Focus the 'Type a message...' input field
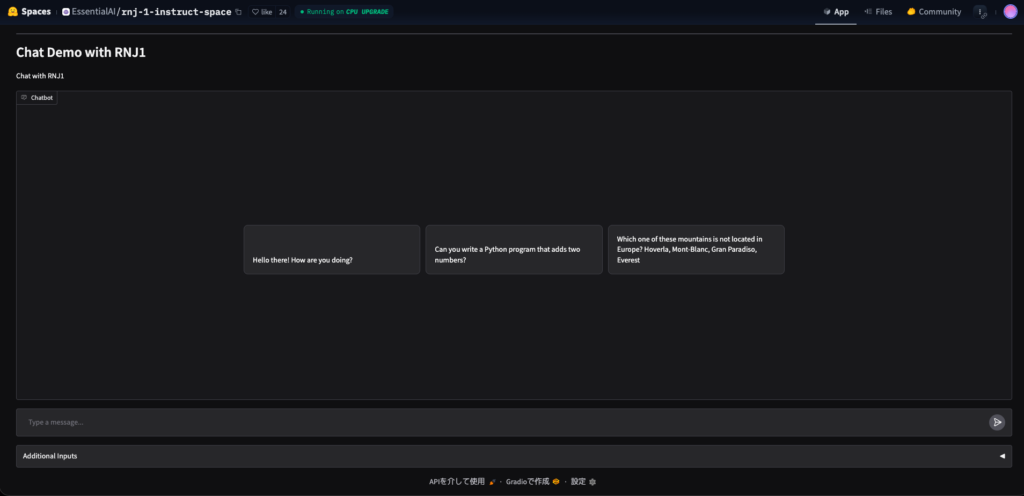 [x=500, y=422]
